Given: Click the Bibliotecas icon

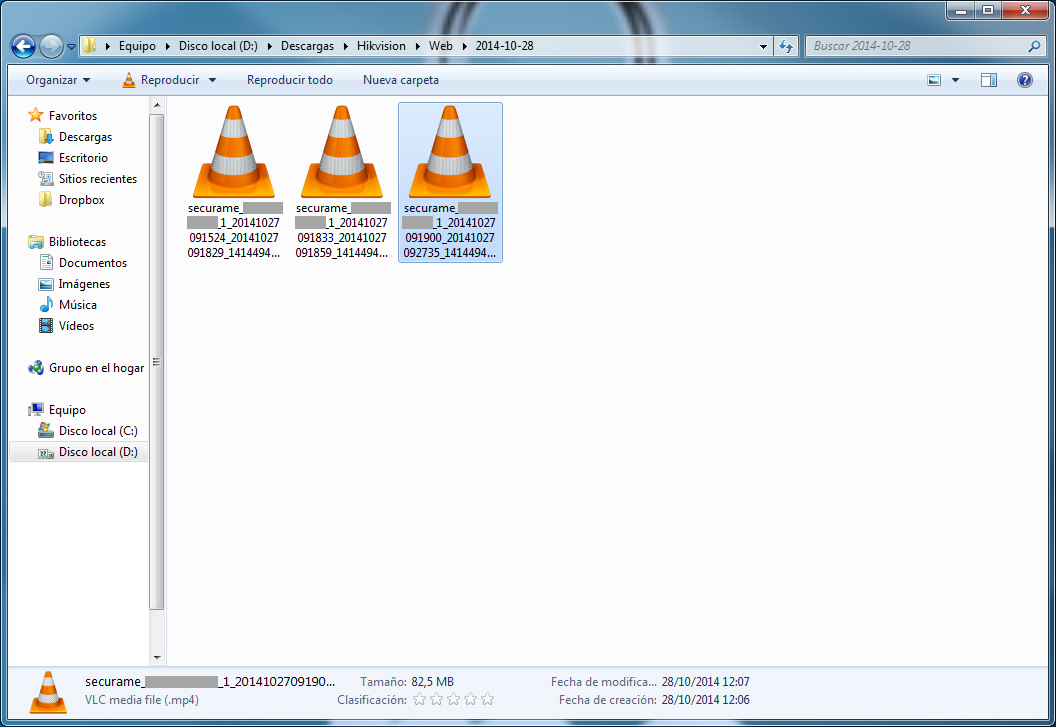Looking at the screenshot, I should click(x=36, y=241).
